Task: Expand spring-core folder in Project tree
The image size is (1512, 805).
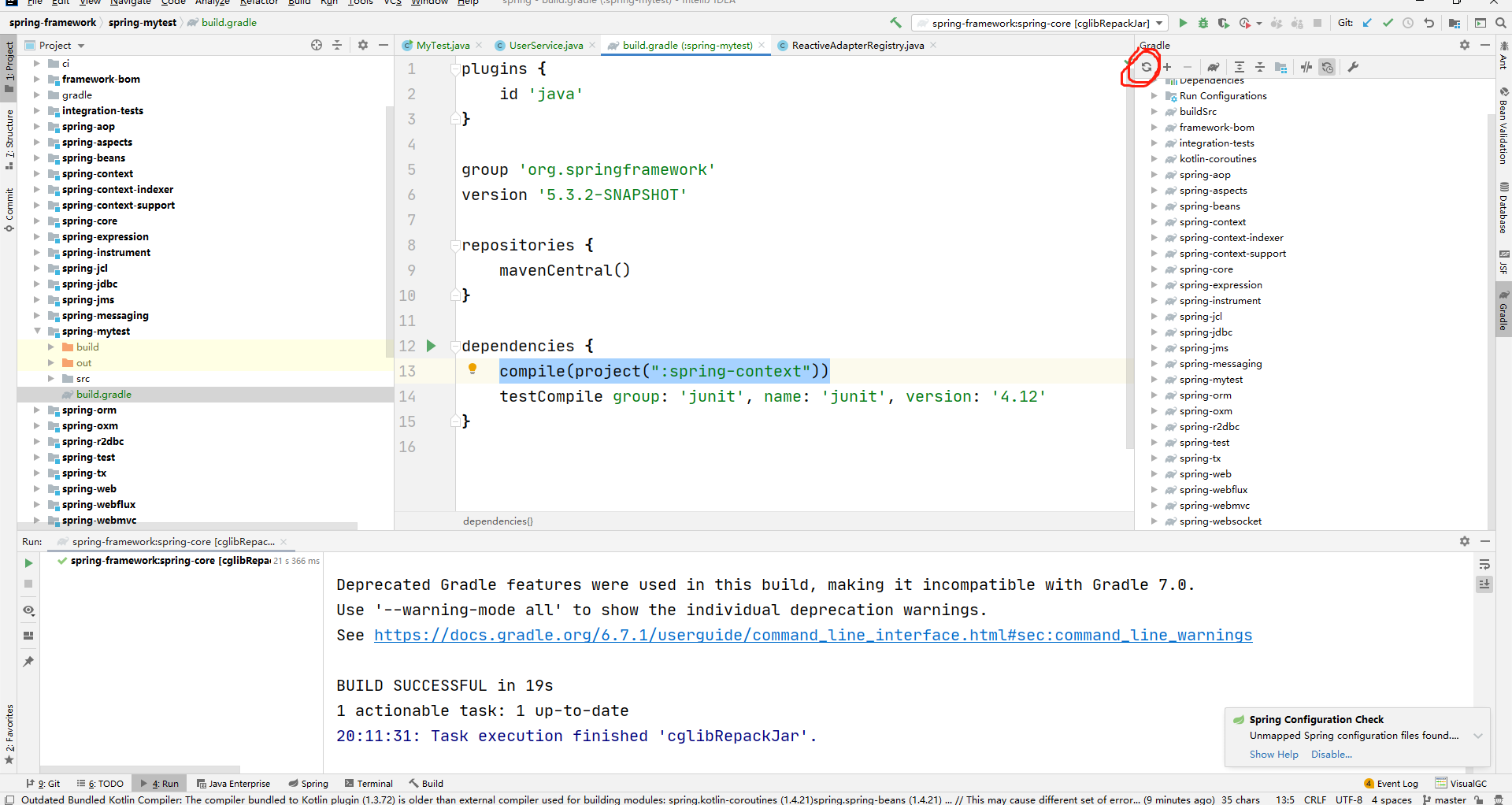Action: (36, 221)
